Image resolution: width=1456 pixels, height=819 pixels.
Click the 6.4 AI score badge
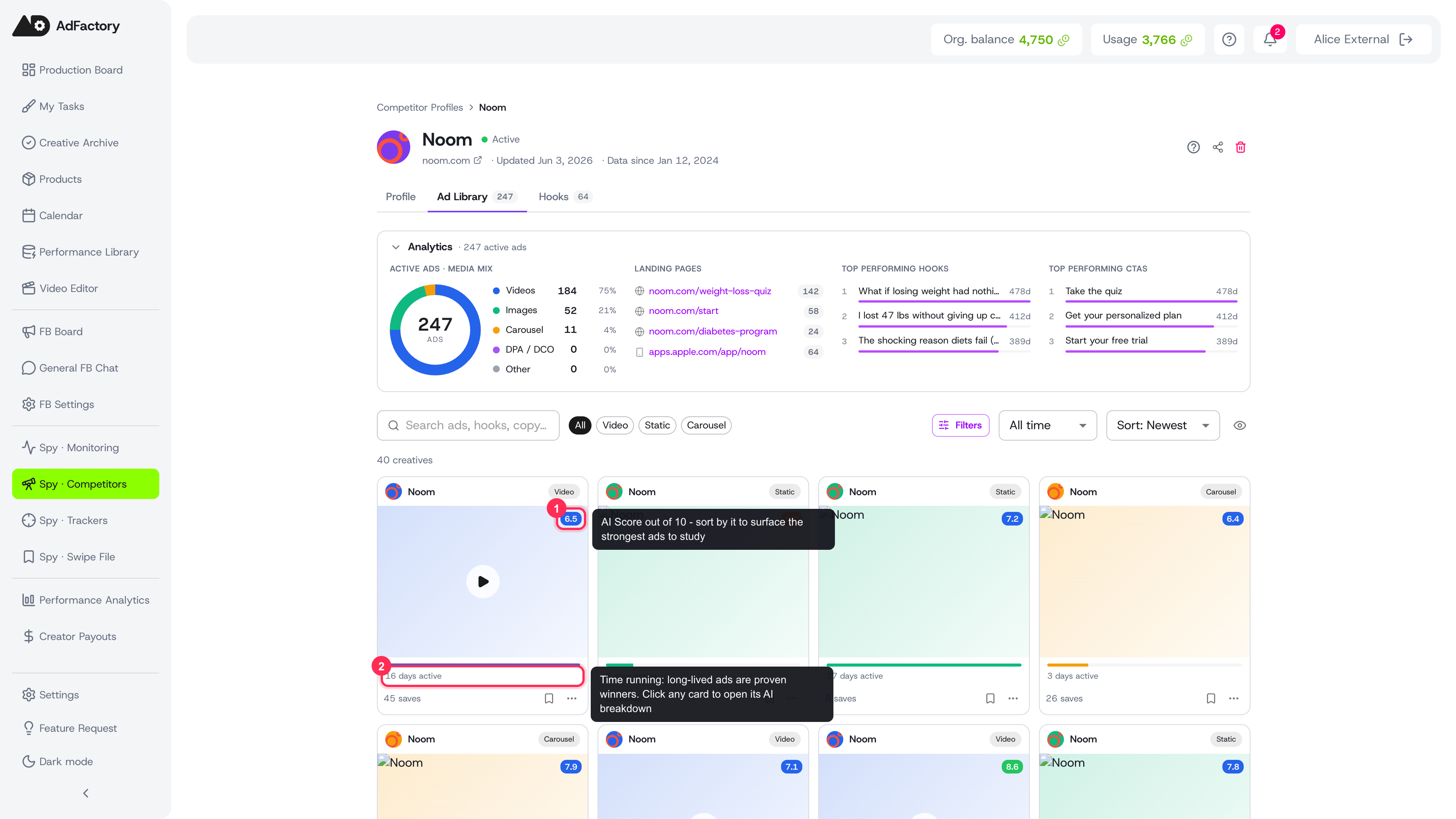tap(1232, 519)
